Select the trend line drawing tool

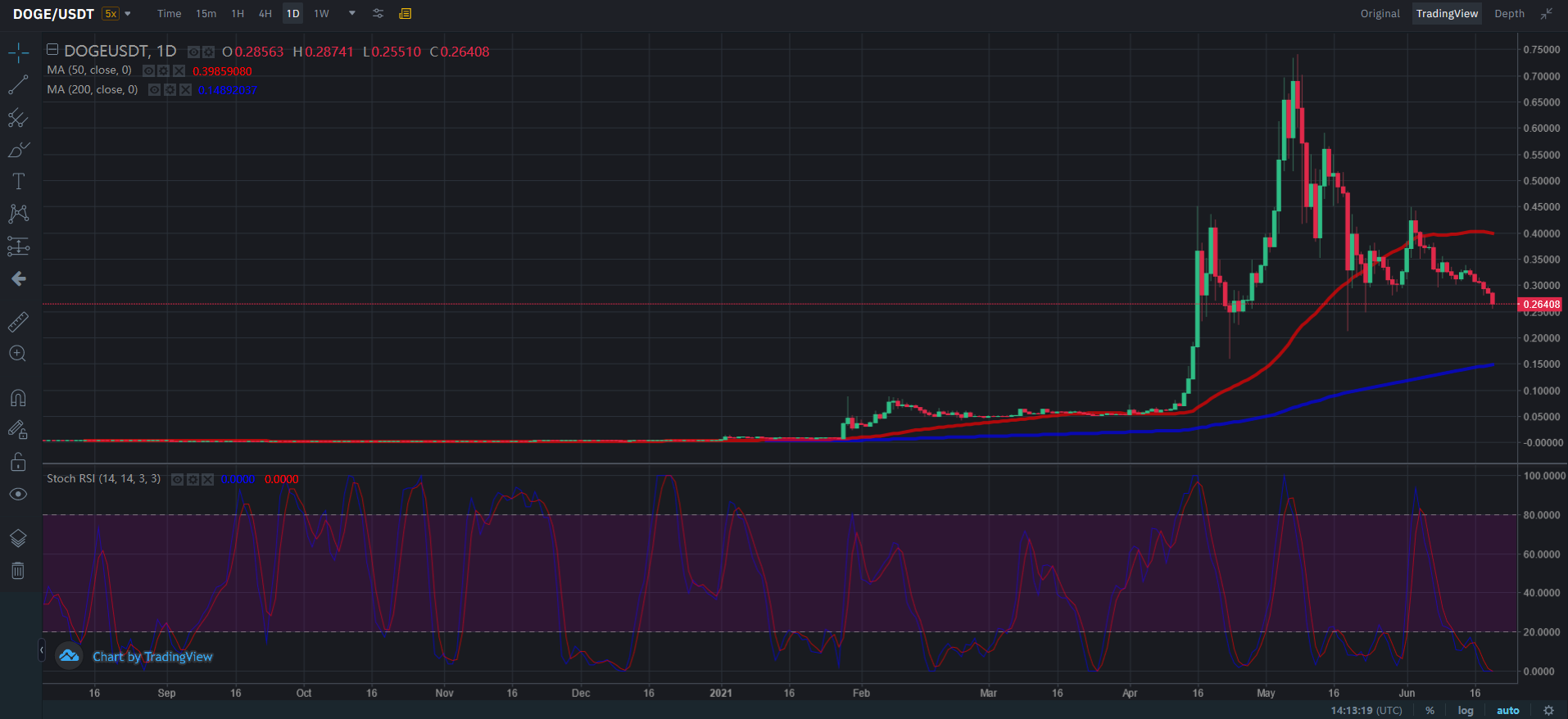[x=18, y=85]
